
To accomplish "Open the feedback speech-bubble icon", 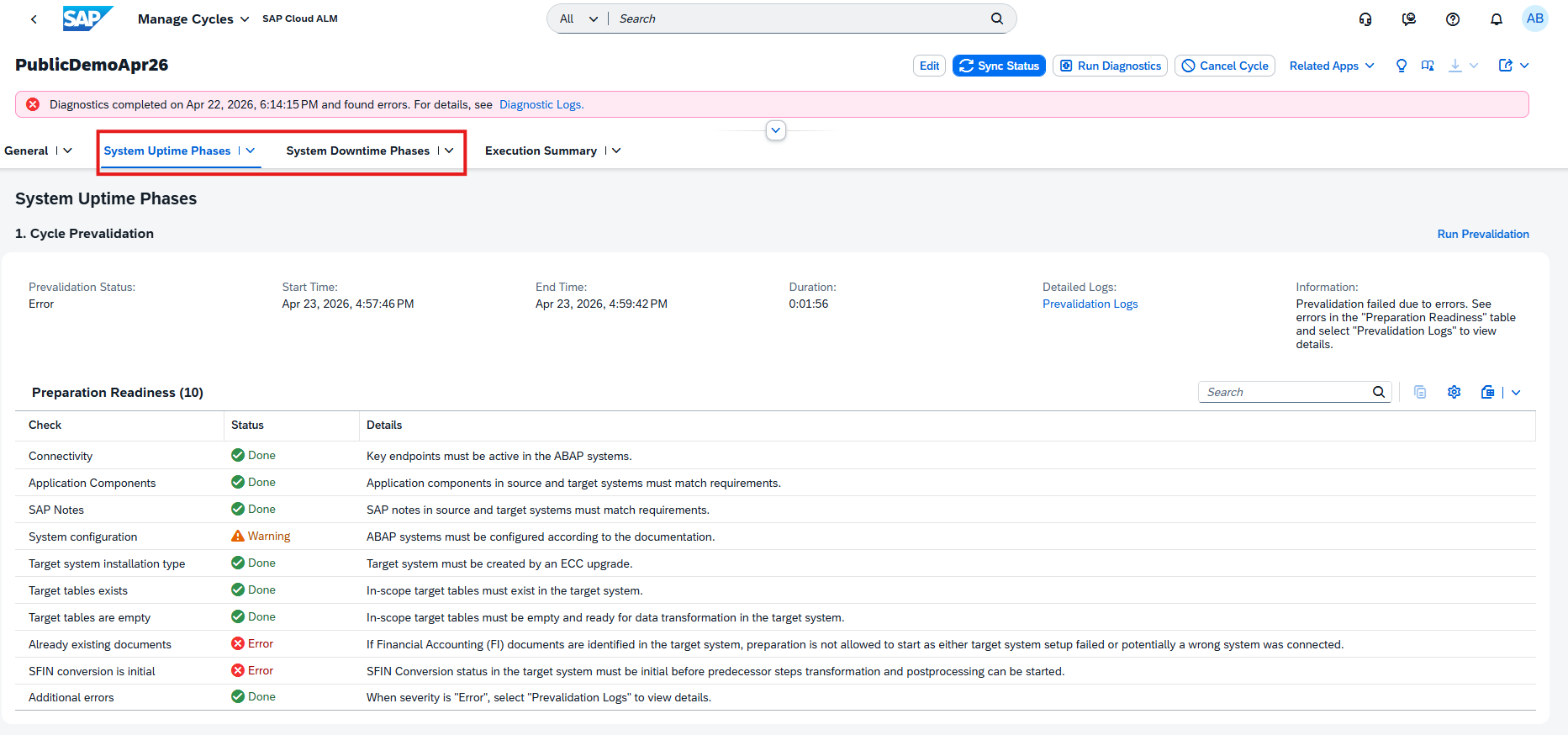I will click(1409, 19).
